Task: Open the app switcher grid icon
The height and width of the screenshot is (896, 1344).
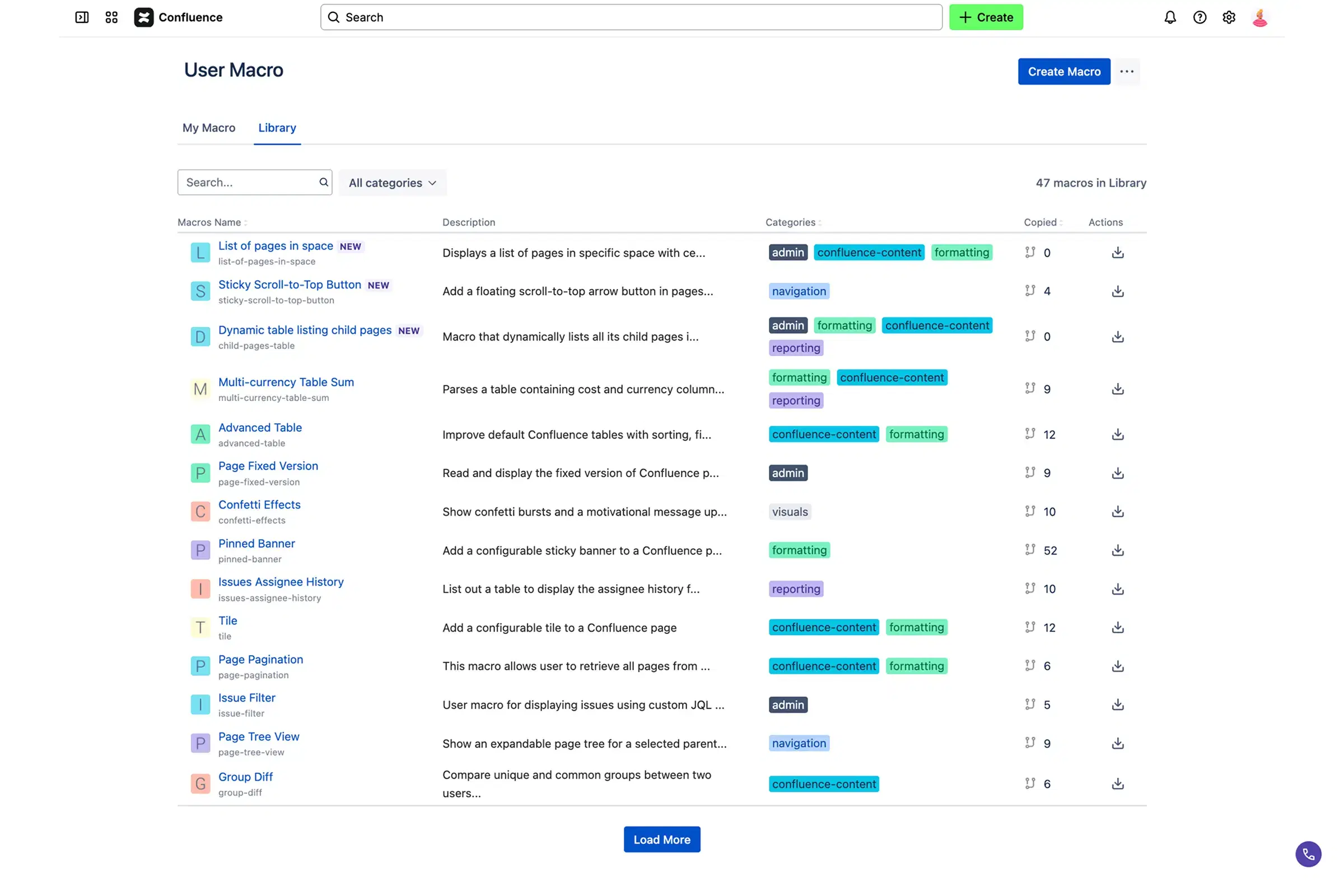Action: click(x=112, y=17)
